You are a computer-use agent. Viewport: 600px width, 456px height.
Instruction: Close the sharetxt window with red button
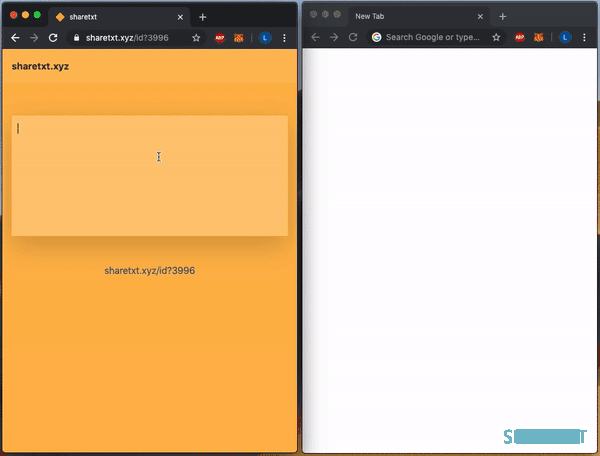point(14,15)
